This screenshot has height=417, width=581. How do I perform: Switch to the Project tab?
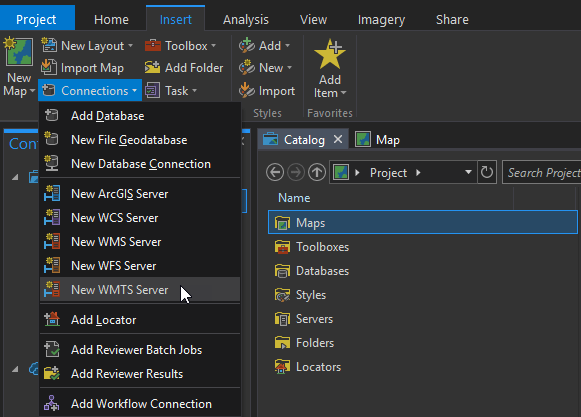tap(36, 19)
